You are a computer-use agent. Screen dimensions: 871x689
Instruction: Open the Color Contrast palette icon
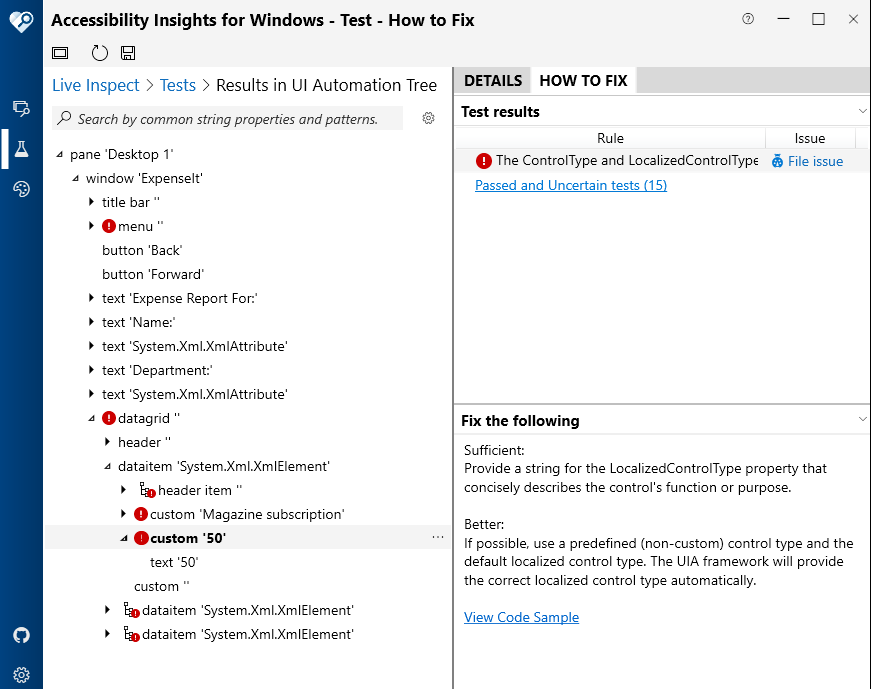point(21,188)
